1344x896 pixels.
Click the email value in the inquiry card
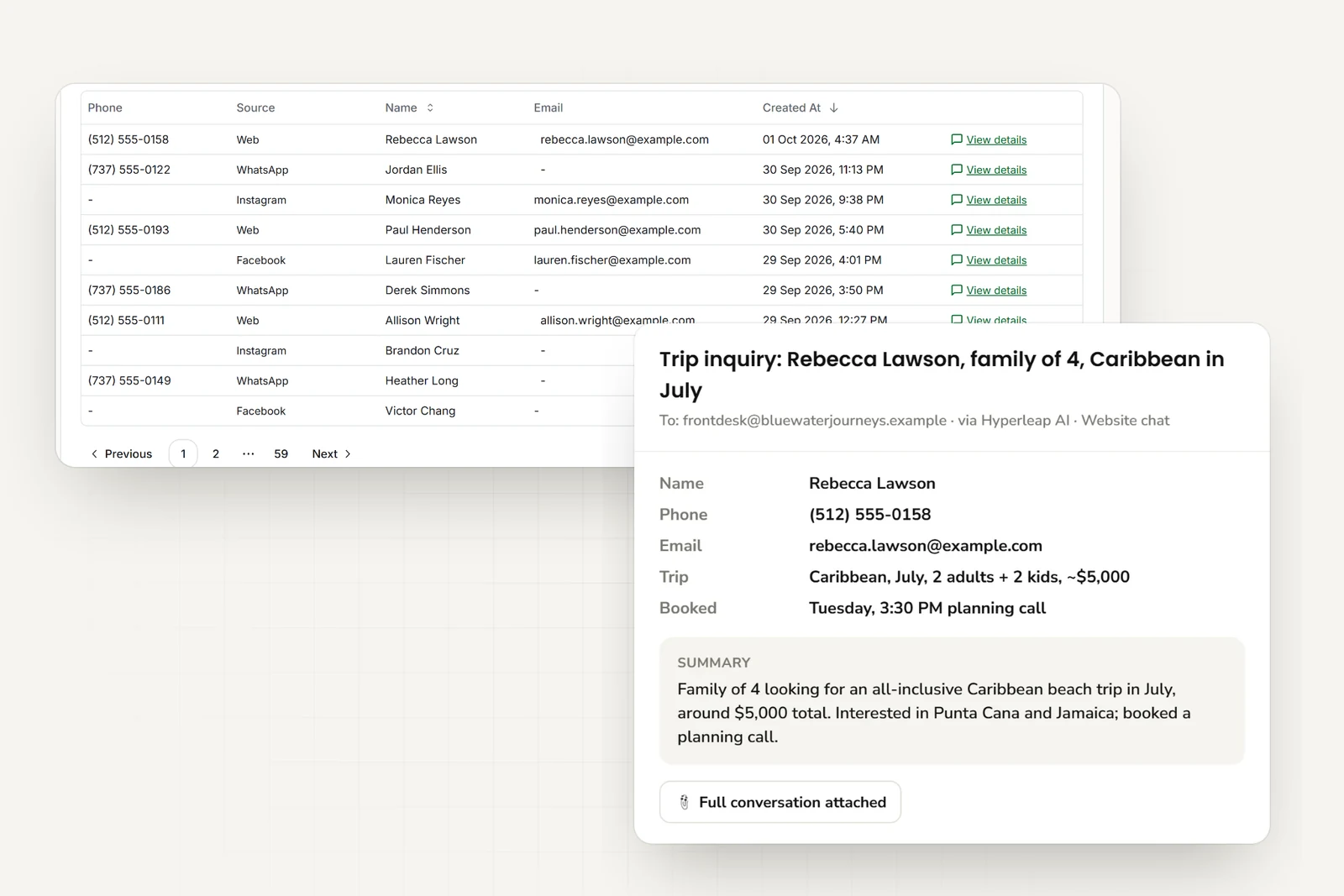pyautogui.click(x=926, y=546)
